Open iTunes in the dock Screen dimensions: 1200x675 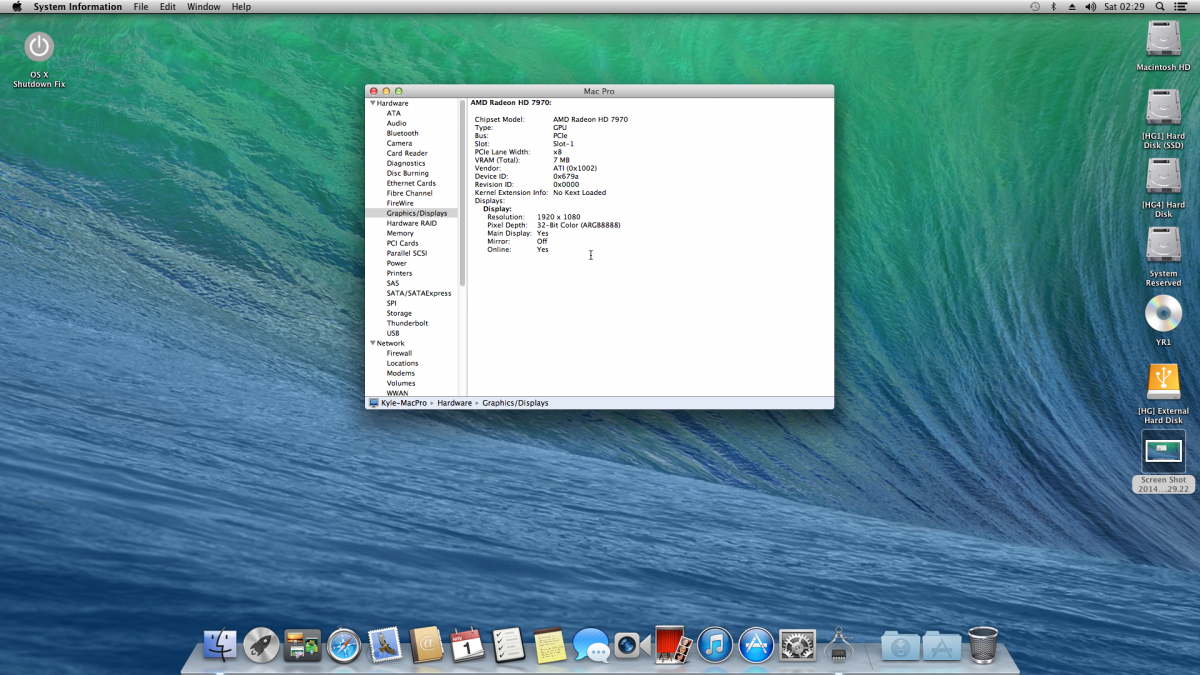715,645
